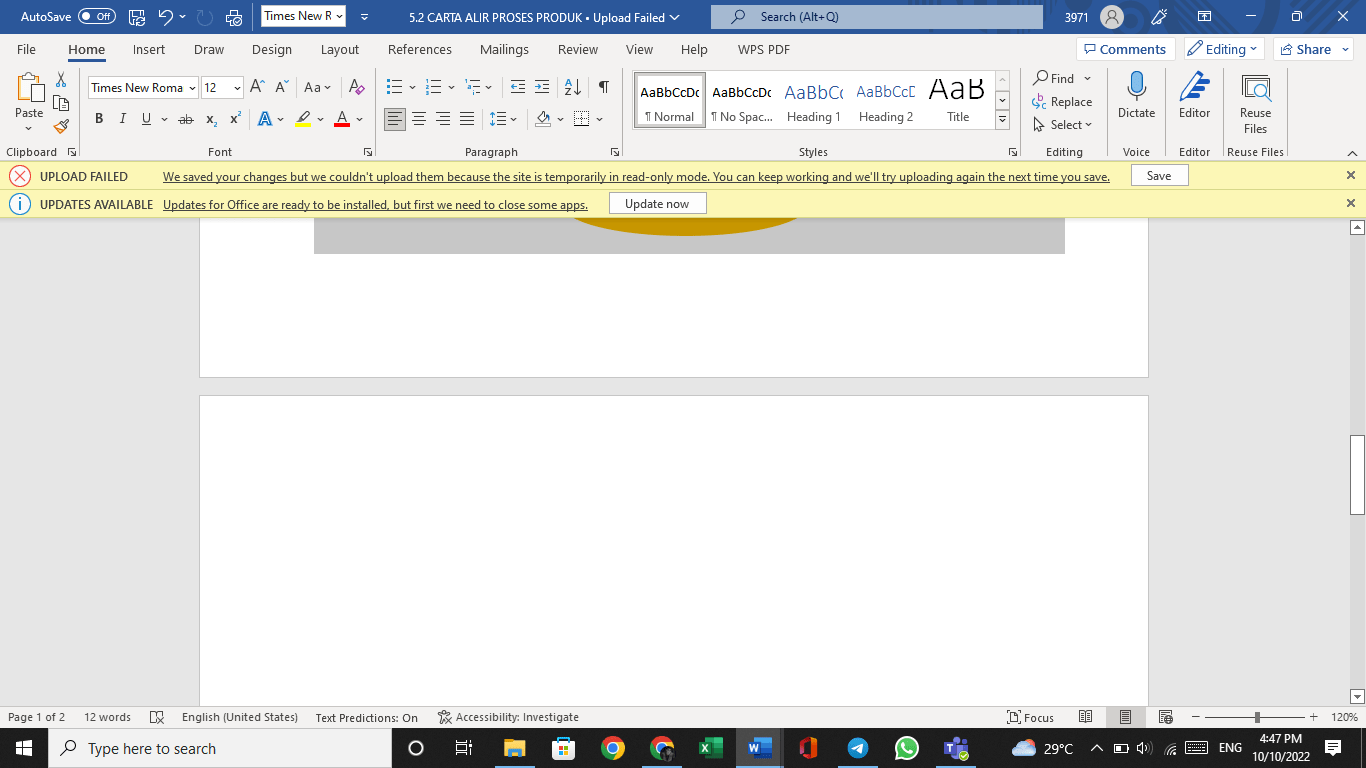
Task: Toggle align left button
Action: (x=395, y=119)
